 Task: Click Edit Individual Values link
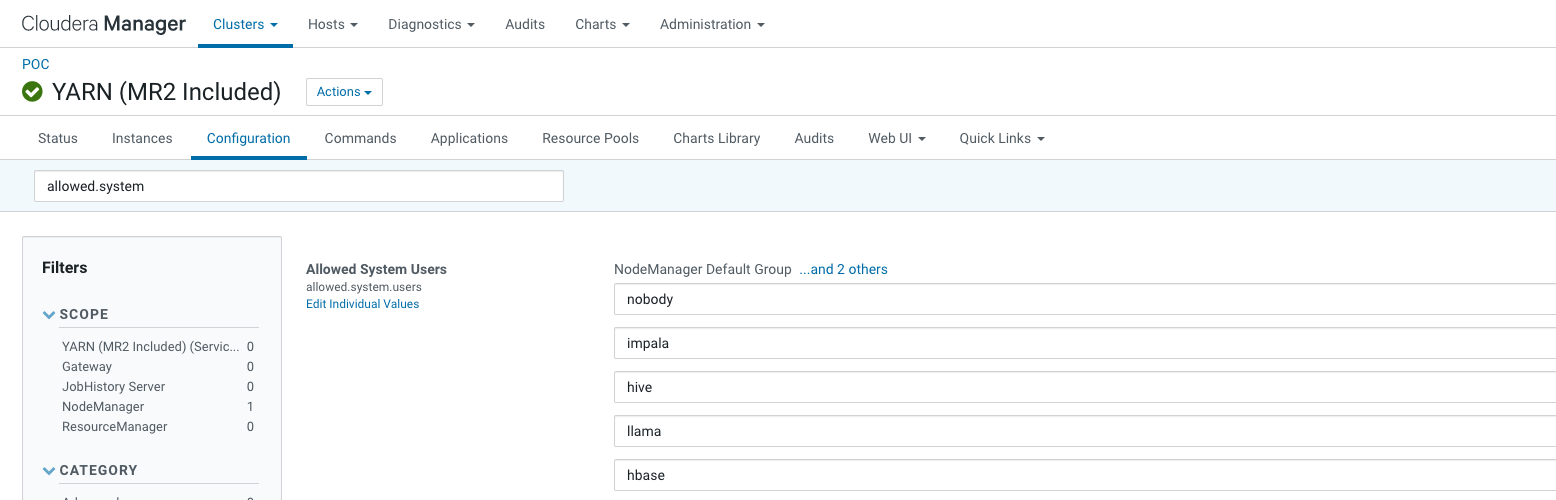363,304
